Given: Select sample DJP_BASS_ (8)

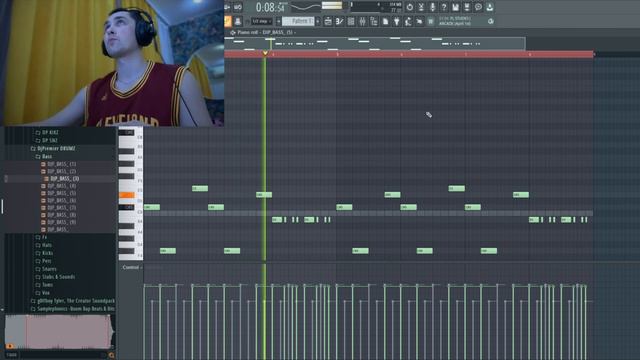Looking at the screenshot, I should tap(58, 215).
